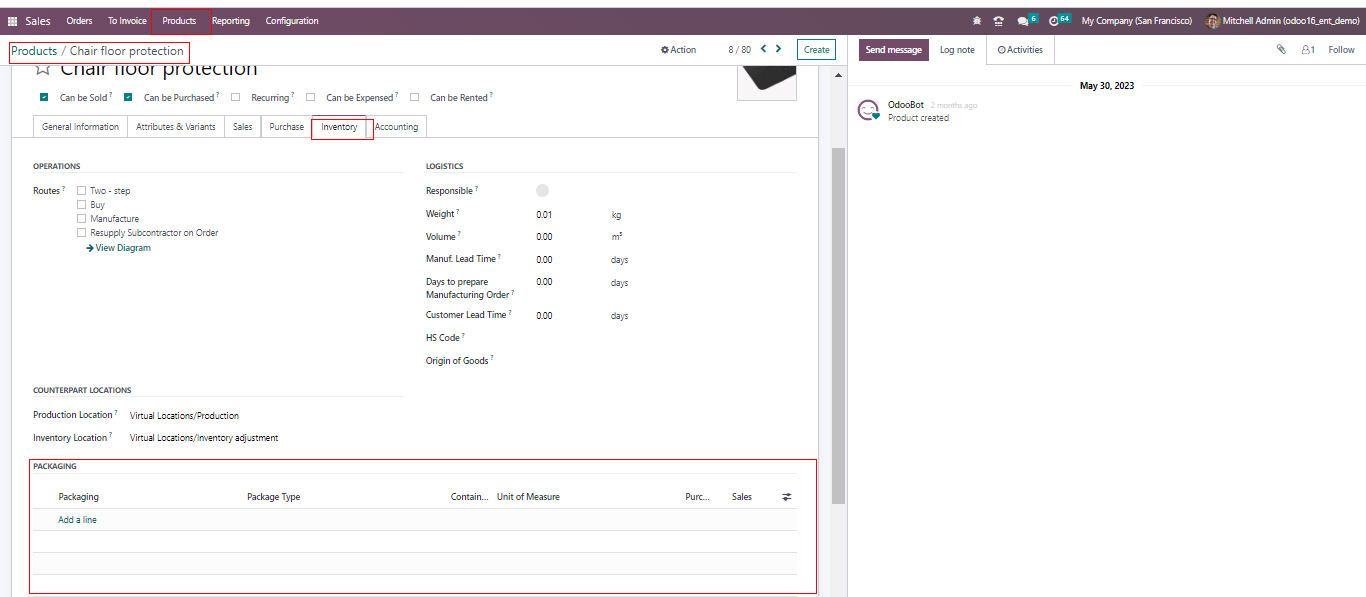Uncheck the Can be Sold checkbox
This screenshot has width=1366, height=597.
[44, 98]
